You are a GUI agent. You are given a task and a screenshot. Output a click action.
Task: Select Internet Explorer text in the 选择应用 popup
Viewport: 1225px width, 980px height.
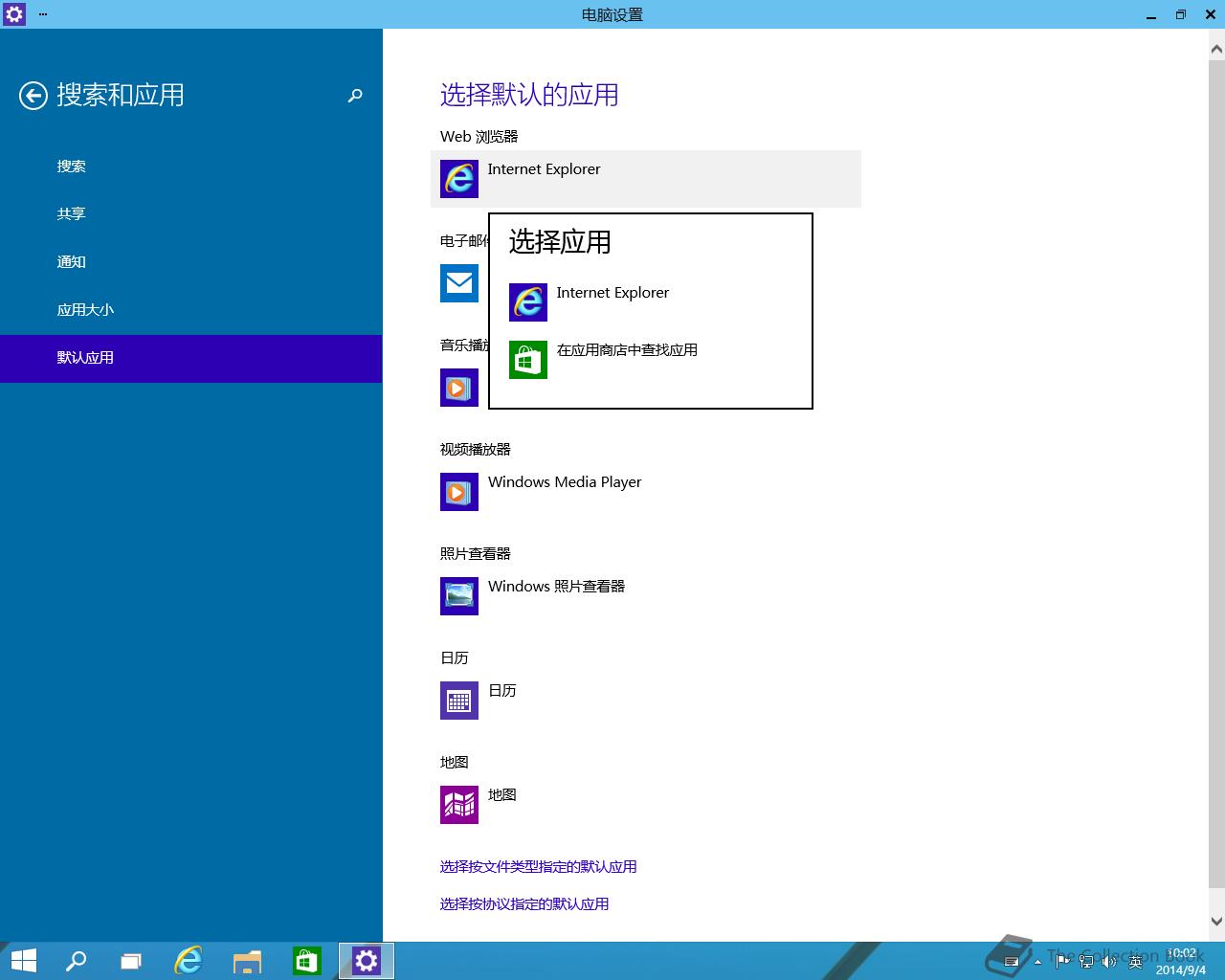click(x=612, y=293)
